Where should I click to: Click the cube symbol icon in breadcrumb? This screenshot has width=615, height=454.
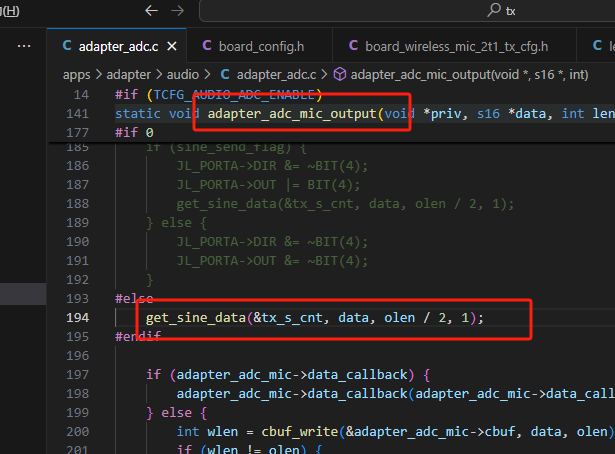(x=340, y=74)
